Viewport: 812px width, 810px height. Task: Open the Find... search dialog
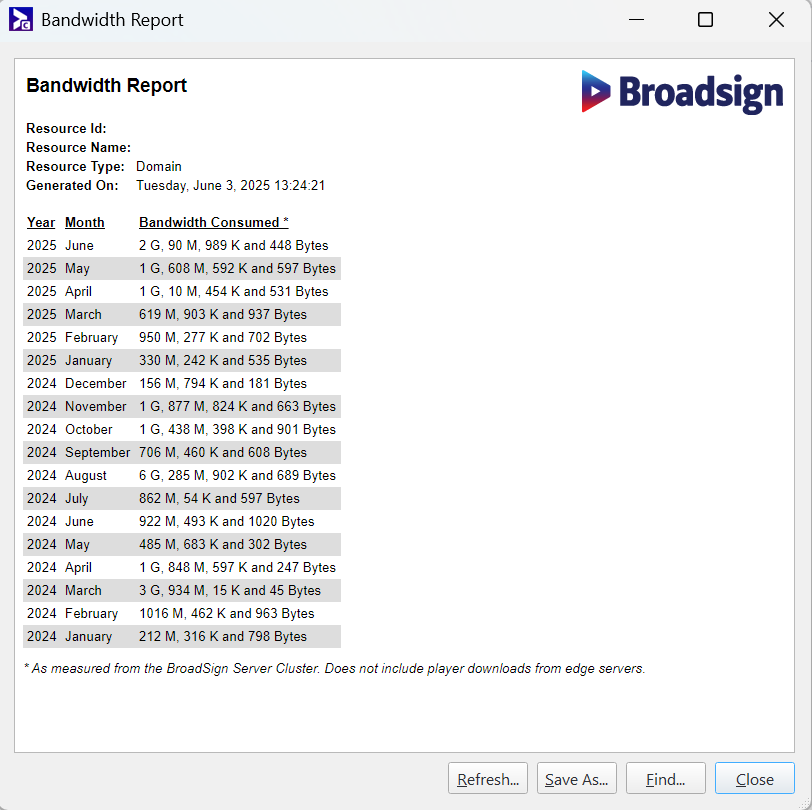[x=665, y=779]
